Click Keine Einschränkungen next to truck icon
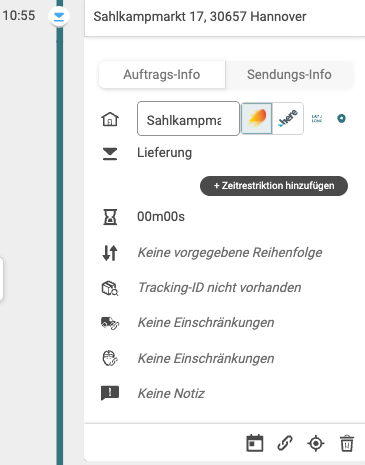365x465 pixels. click(x=206, y=323)
